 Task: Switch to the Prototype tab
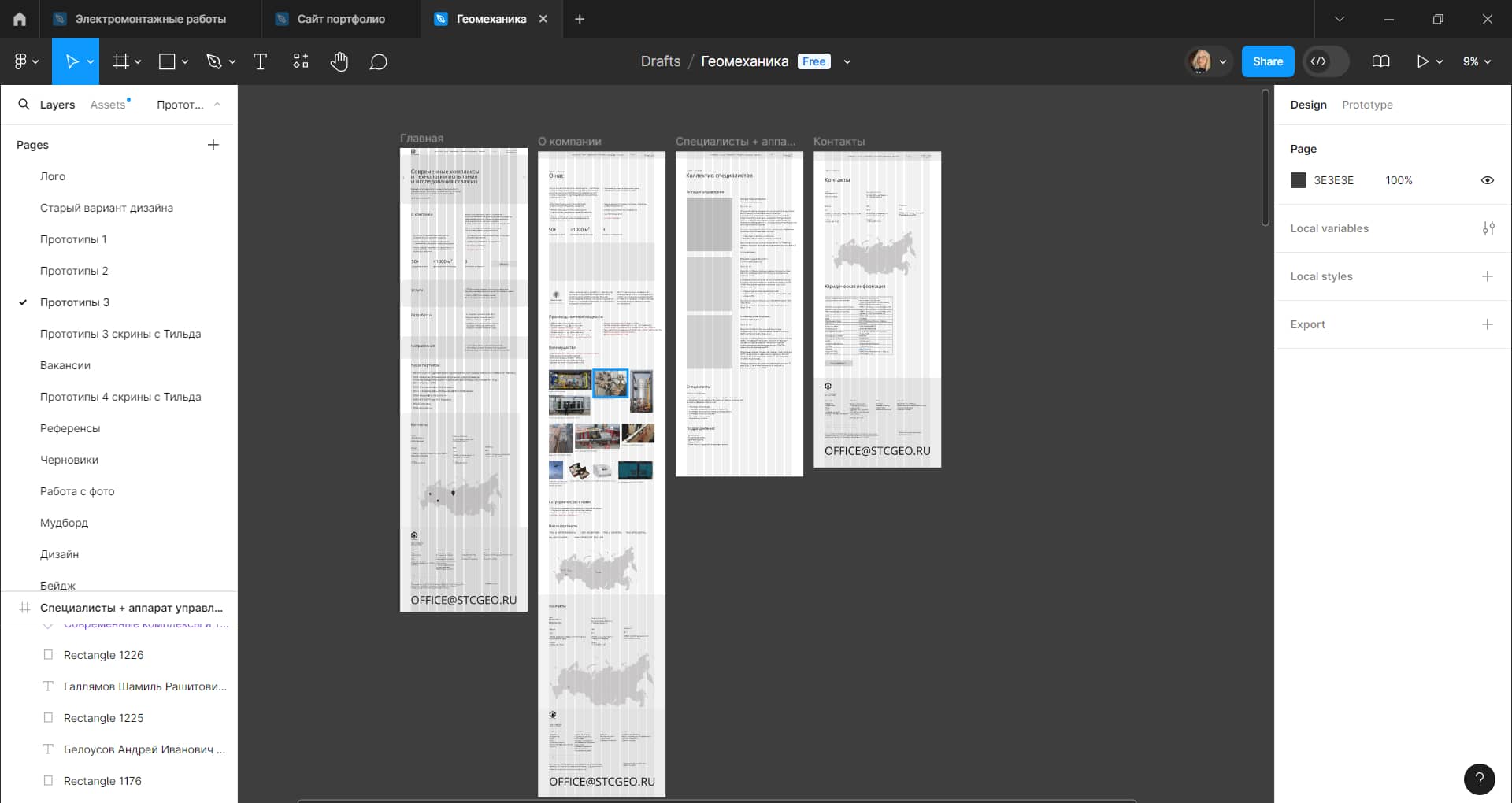[x=1367, y=105]
